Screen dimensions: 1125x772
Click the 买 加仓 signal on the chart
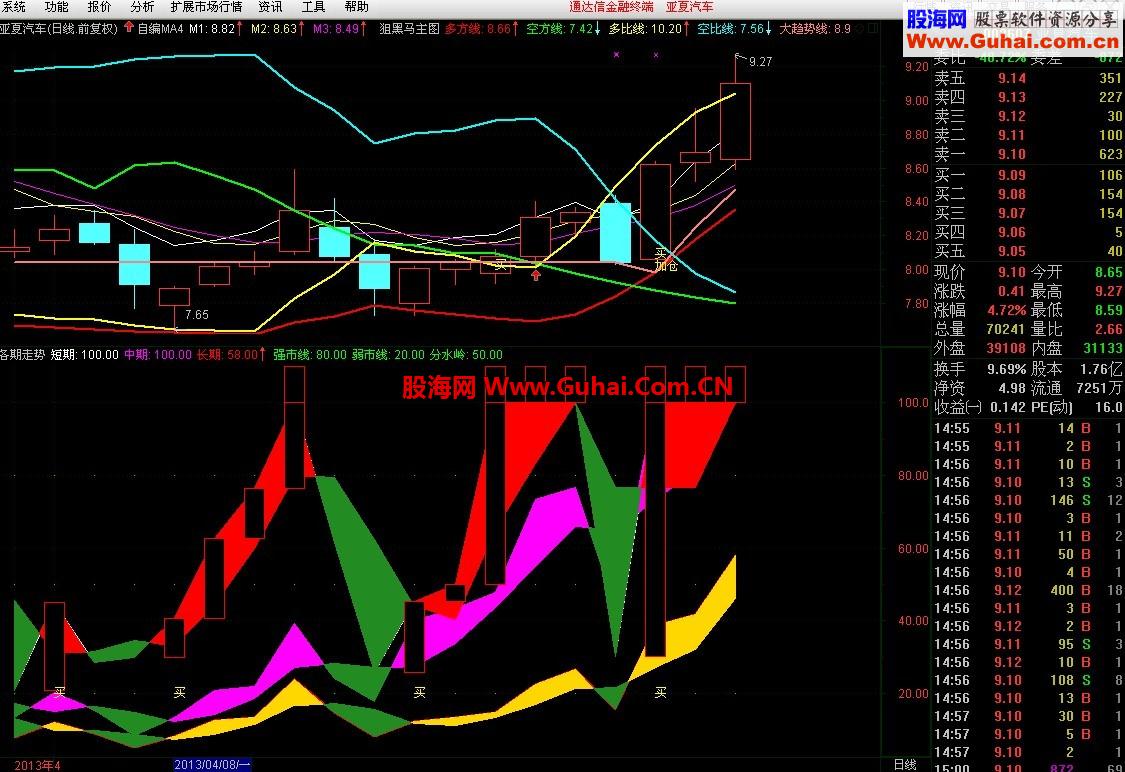pyautogui.click(x=666, y=260)
